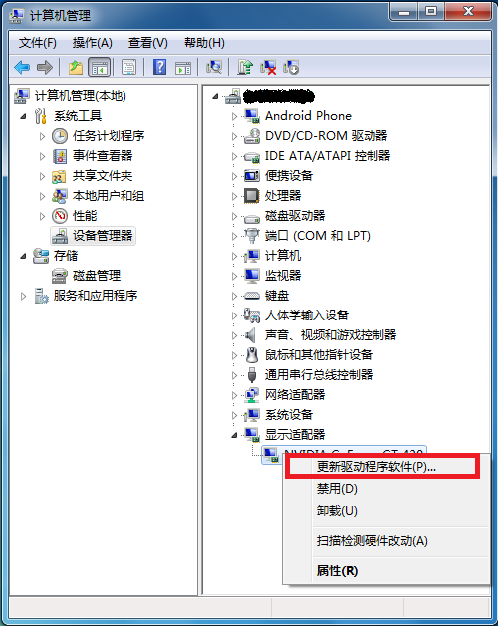Select 事件查看器 in the left tree
Image resolution: width=498 pixels, height=626 pixels.
(103, 156)
